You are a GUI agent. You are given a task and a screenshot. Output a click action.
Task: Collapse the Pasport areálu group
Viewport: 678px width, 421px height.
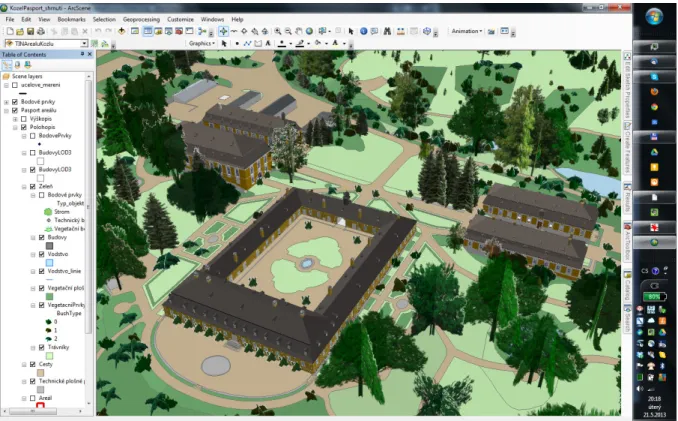[6, 110]
